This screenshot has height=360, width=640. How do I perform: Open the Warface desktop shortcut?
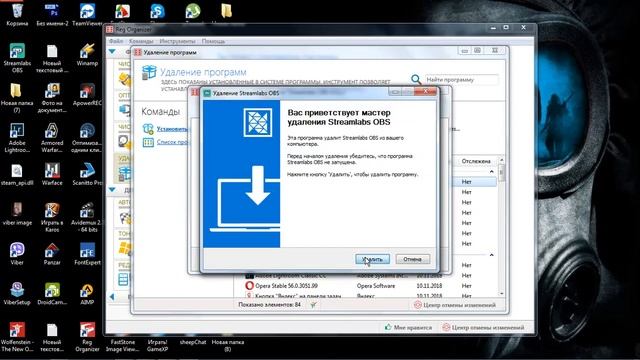click(52, 175)
